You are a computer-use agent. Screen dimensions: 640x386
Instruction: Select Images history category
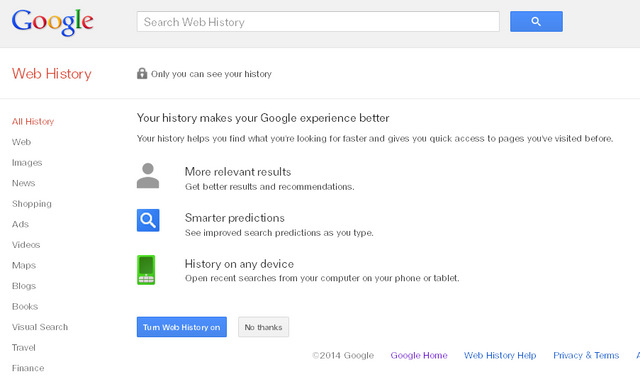[x=27, y=162]
